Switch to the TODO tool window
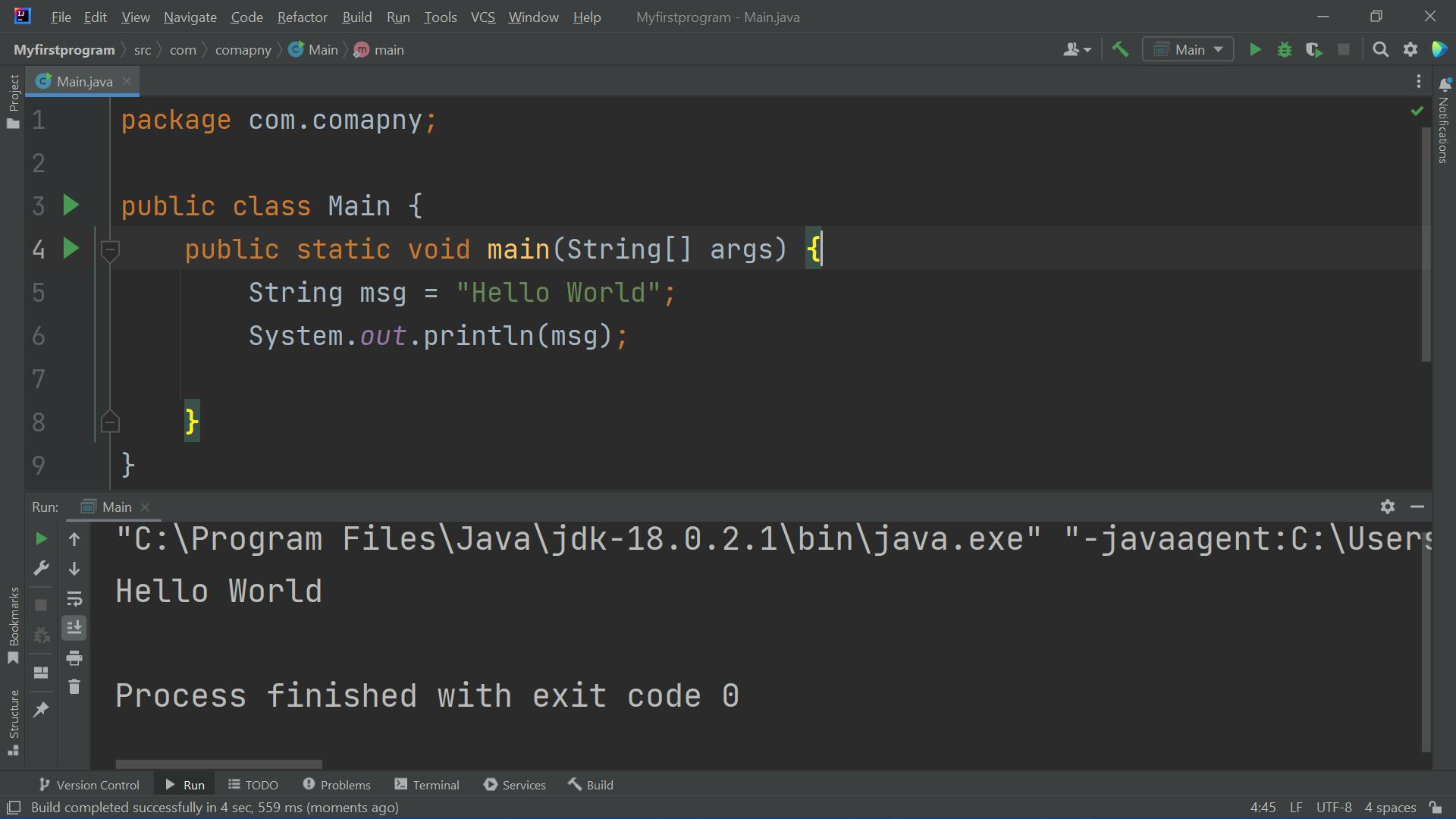Viewport: 1456px width, 819px height. tap(253, 785)
